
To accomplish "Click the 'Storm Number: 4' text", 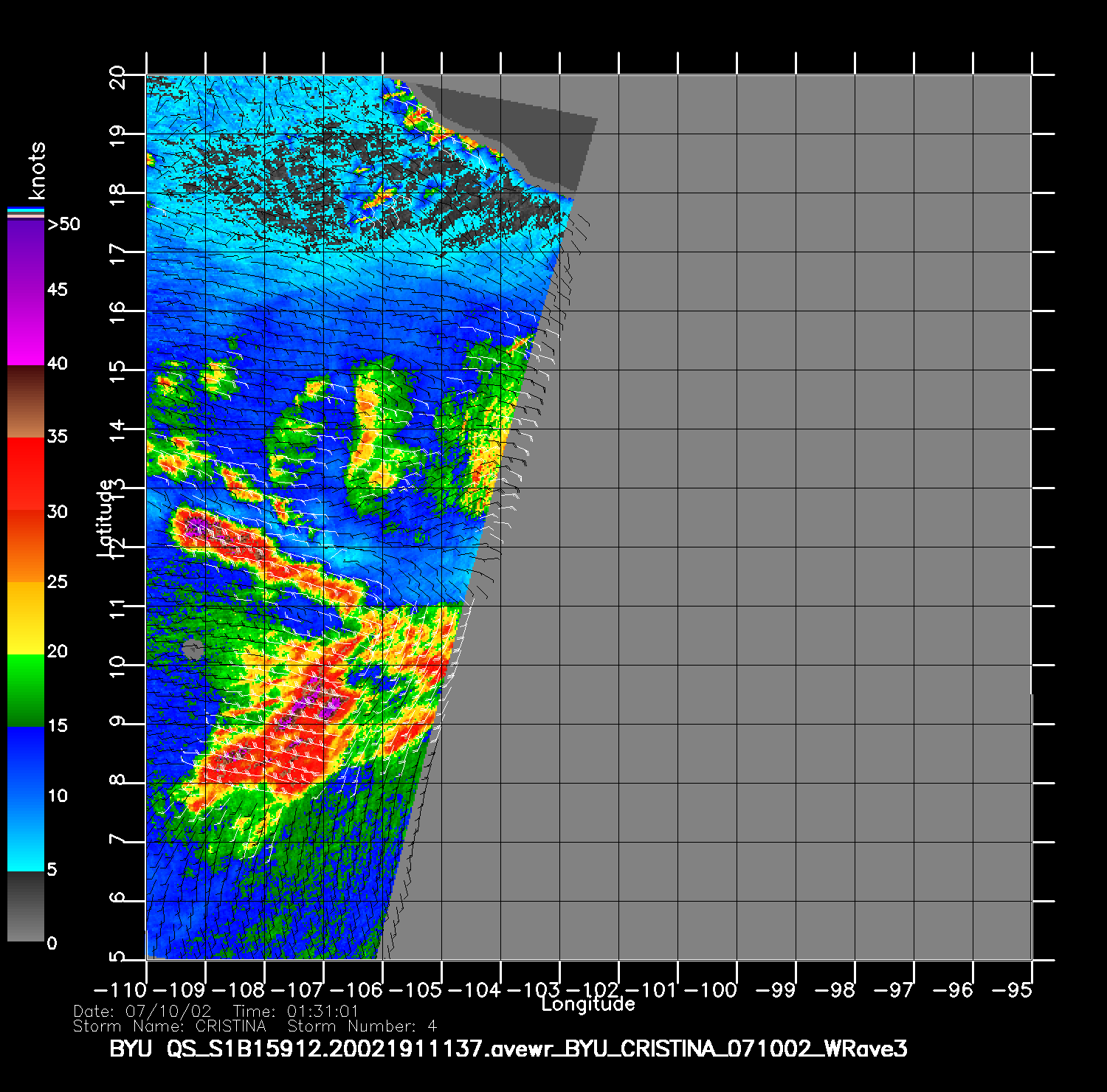I will [x=362, y=1026].
